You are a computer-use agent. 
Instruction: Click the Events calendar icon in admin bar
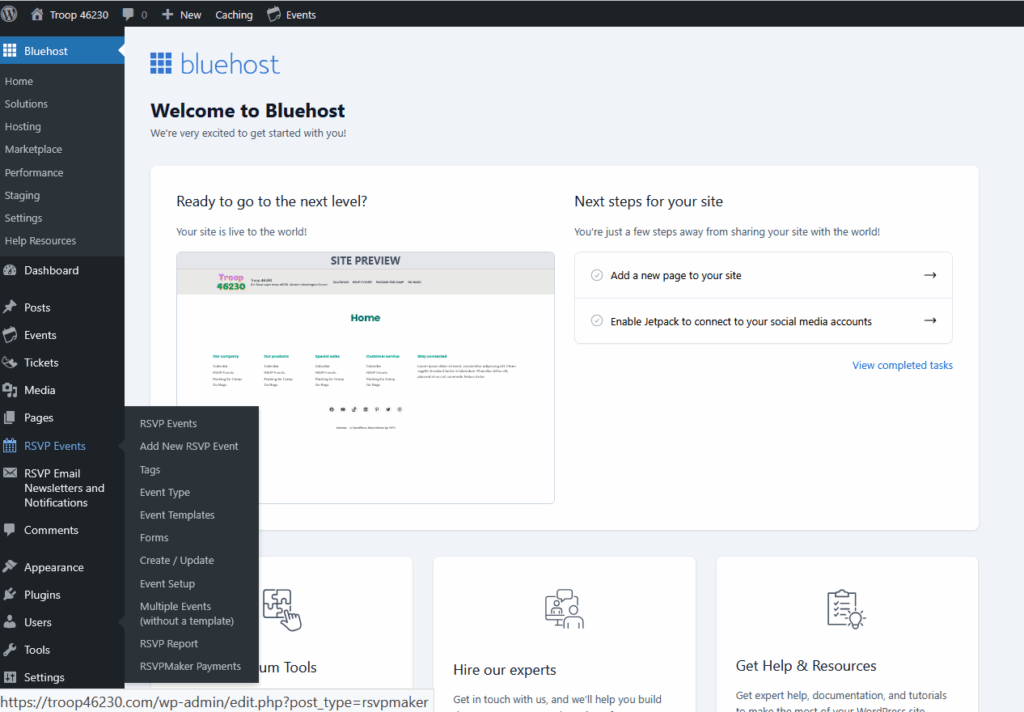274,14
